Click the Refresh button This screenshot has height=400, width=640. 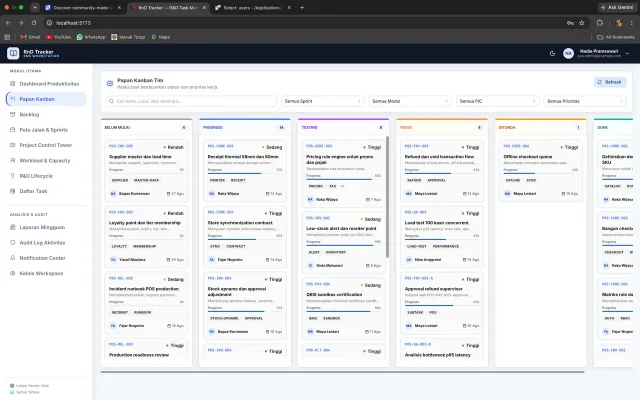[x=610, y=82]
